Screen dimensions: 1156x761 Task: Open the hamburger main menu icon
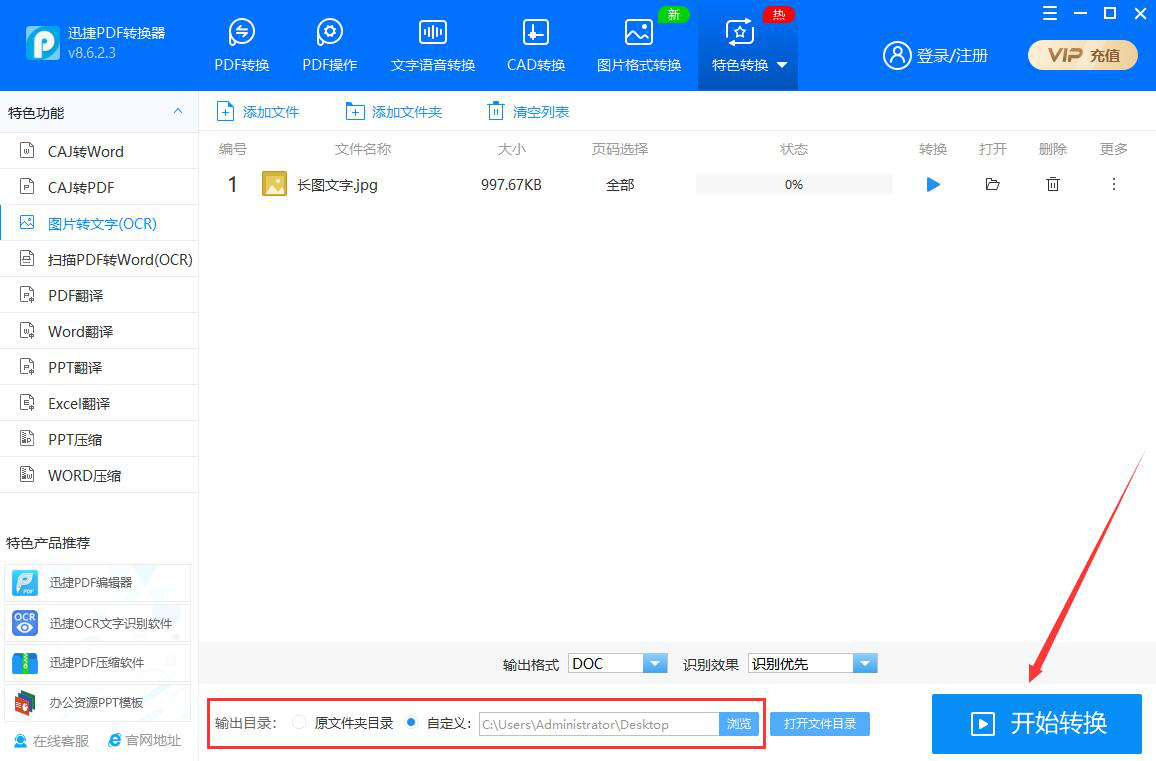[x=1050, y=13]
